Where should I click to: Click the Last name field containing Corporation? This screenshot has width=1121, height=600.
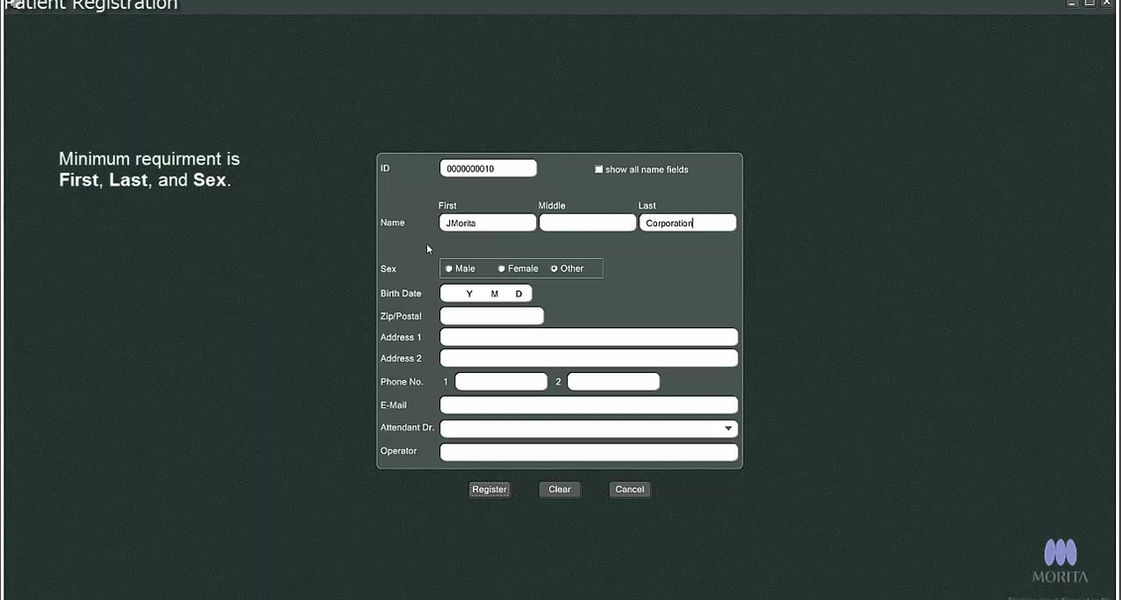688,223
